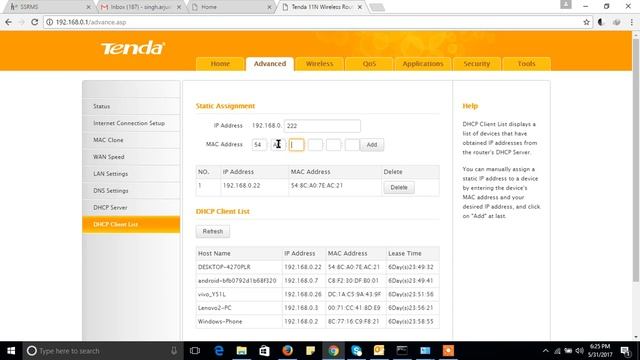
Task: Switch to the Home browser tab
Action: (x=231, y=7)
